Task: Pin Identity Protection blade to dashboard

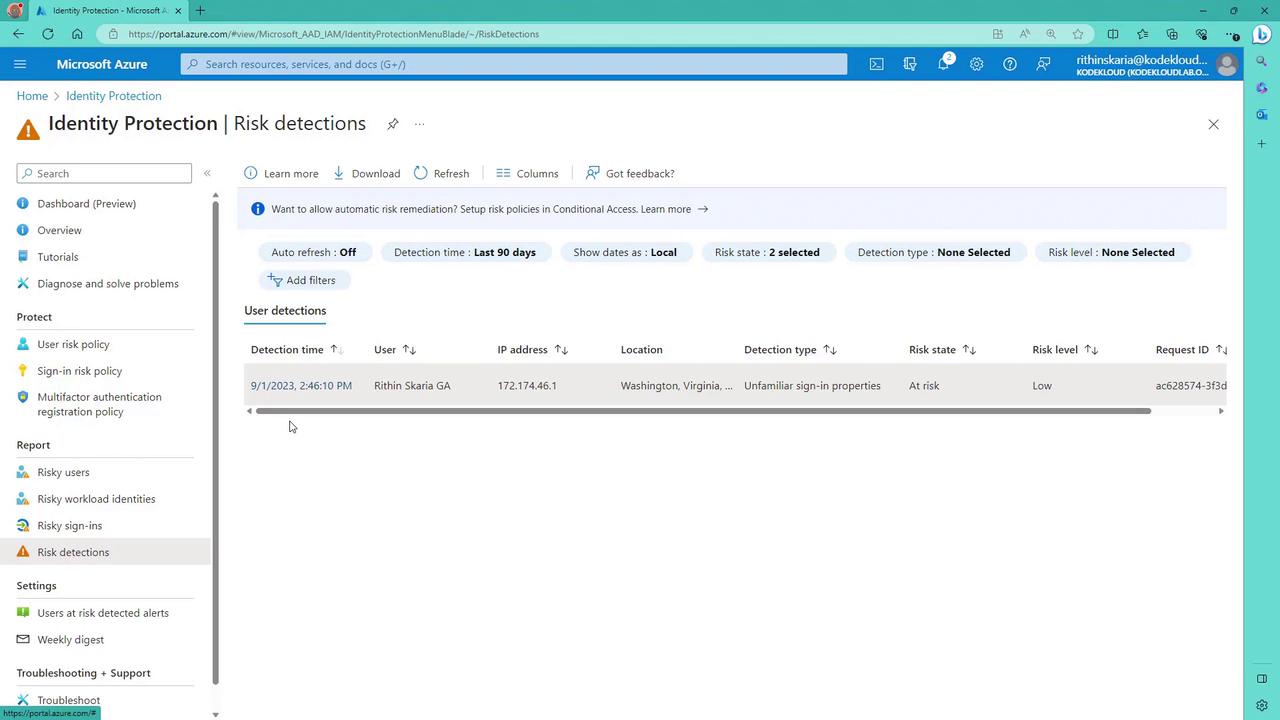Action: point(393,124)
